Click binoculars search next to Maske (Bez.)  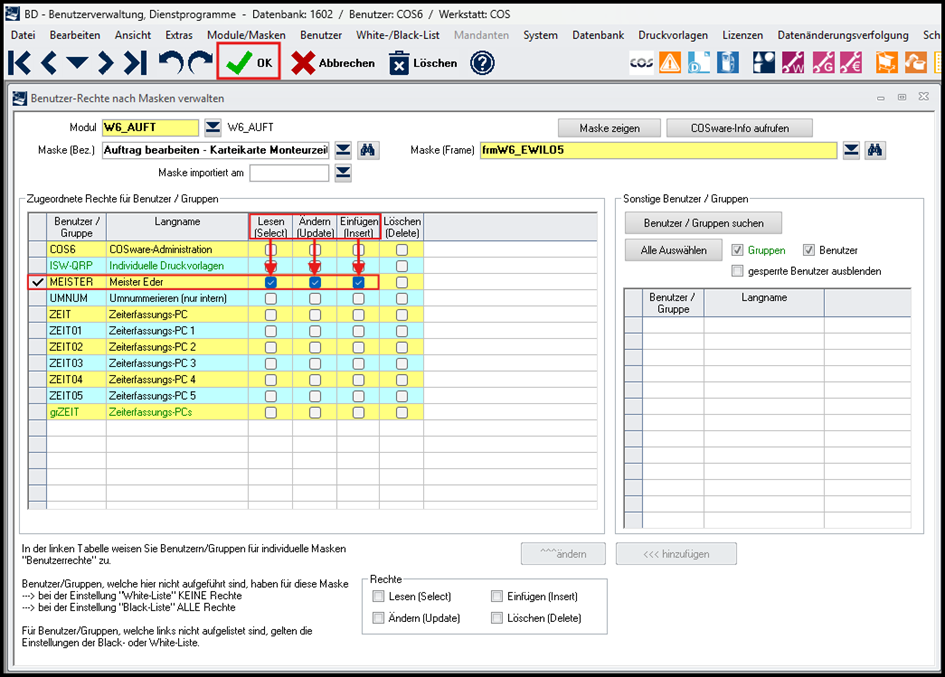368,150
